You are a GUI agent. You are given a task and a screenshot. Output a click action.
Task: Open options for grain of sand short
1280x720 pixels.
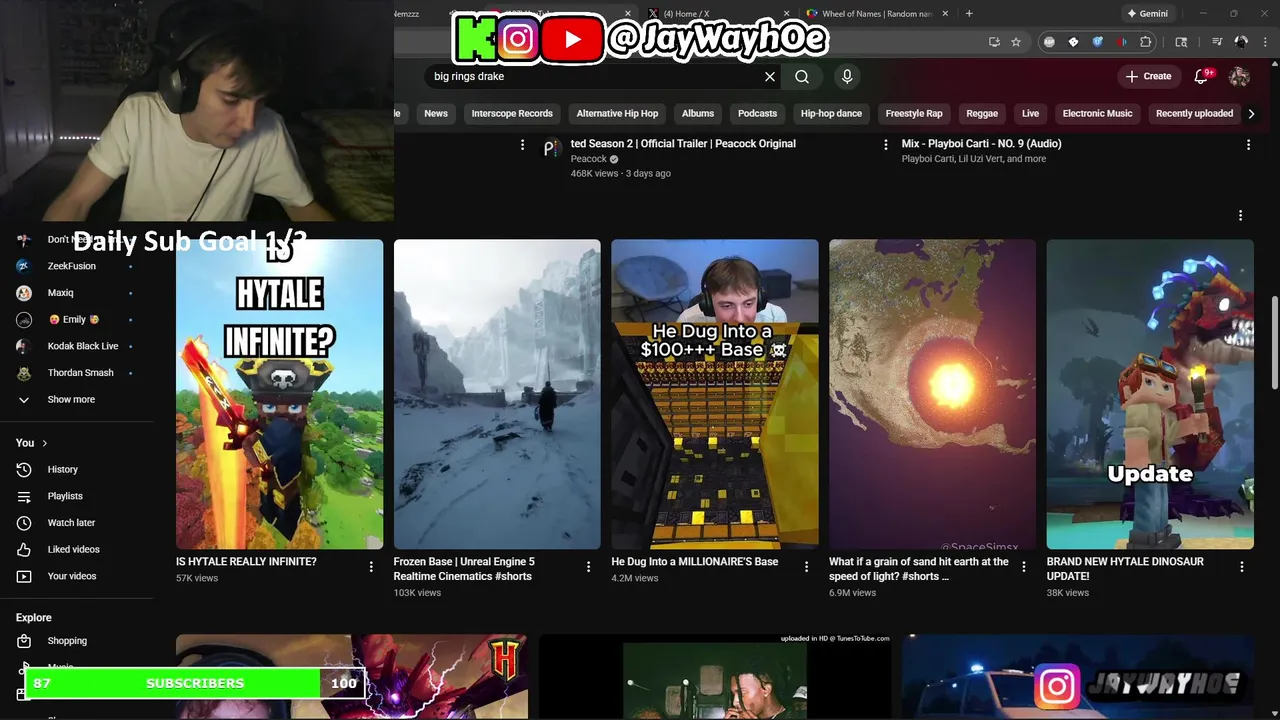coord(1024,567)
